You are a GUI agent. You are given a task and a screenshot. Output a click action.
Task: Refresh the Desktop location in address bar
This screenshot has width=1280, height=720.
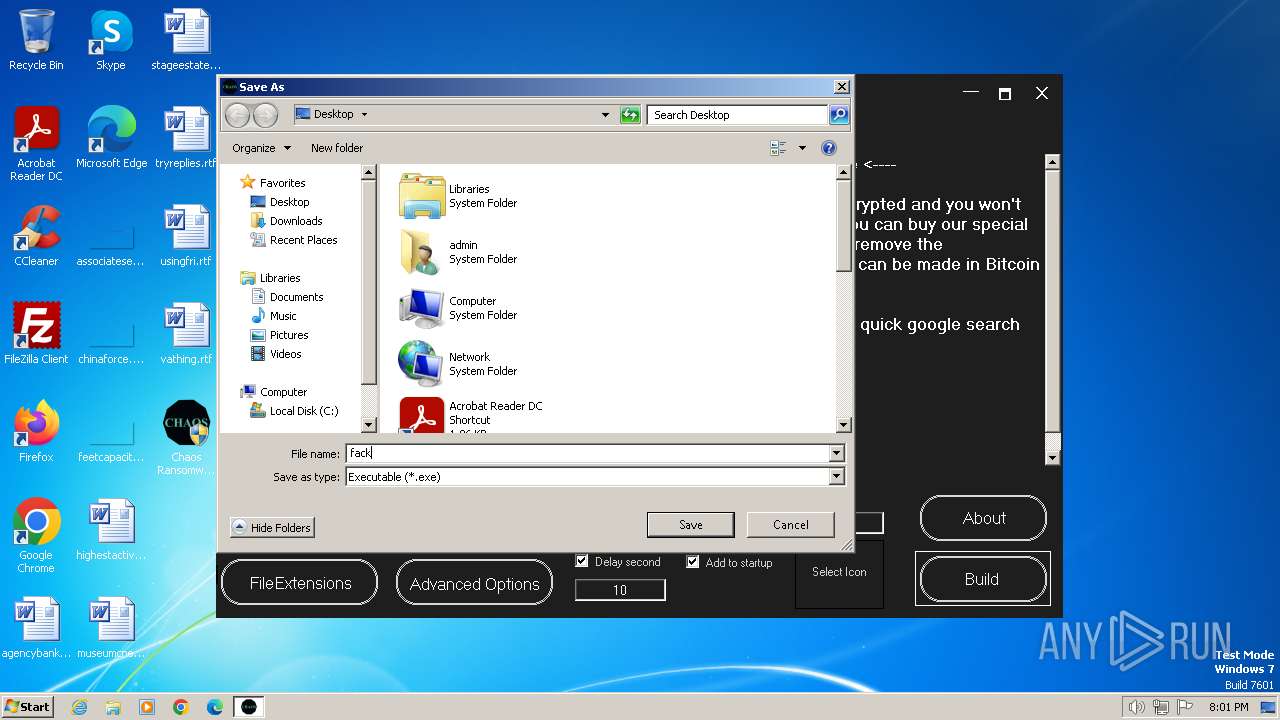630,115
